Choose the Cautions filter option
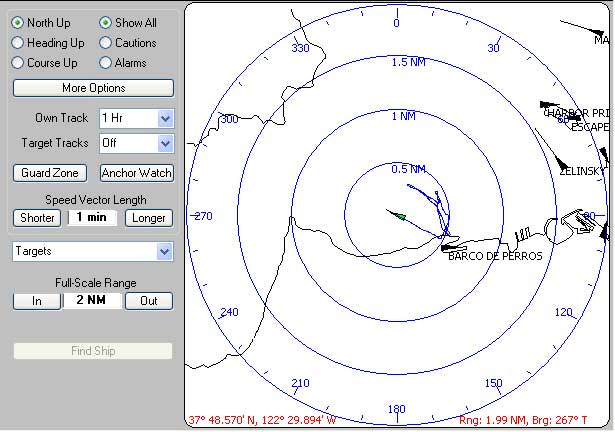Screen dimensions: 615x432 106,43
